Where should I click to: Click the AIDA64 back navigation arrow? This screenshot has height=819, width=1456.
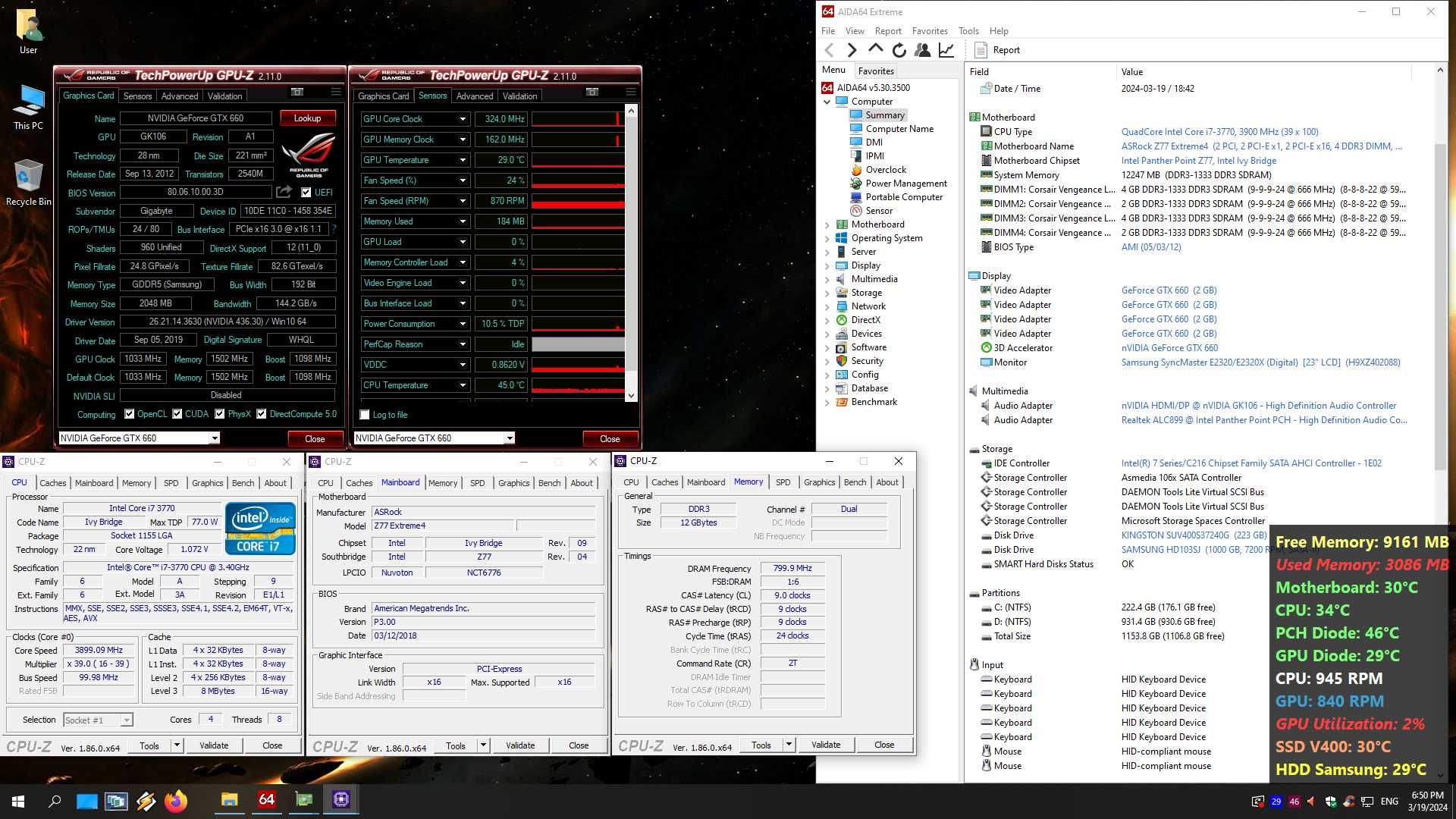pos(830,50)
